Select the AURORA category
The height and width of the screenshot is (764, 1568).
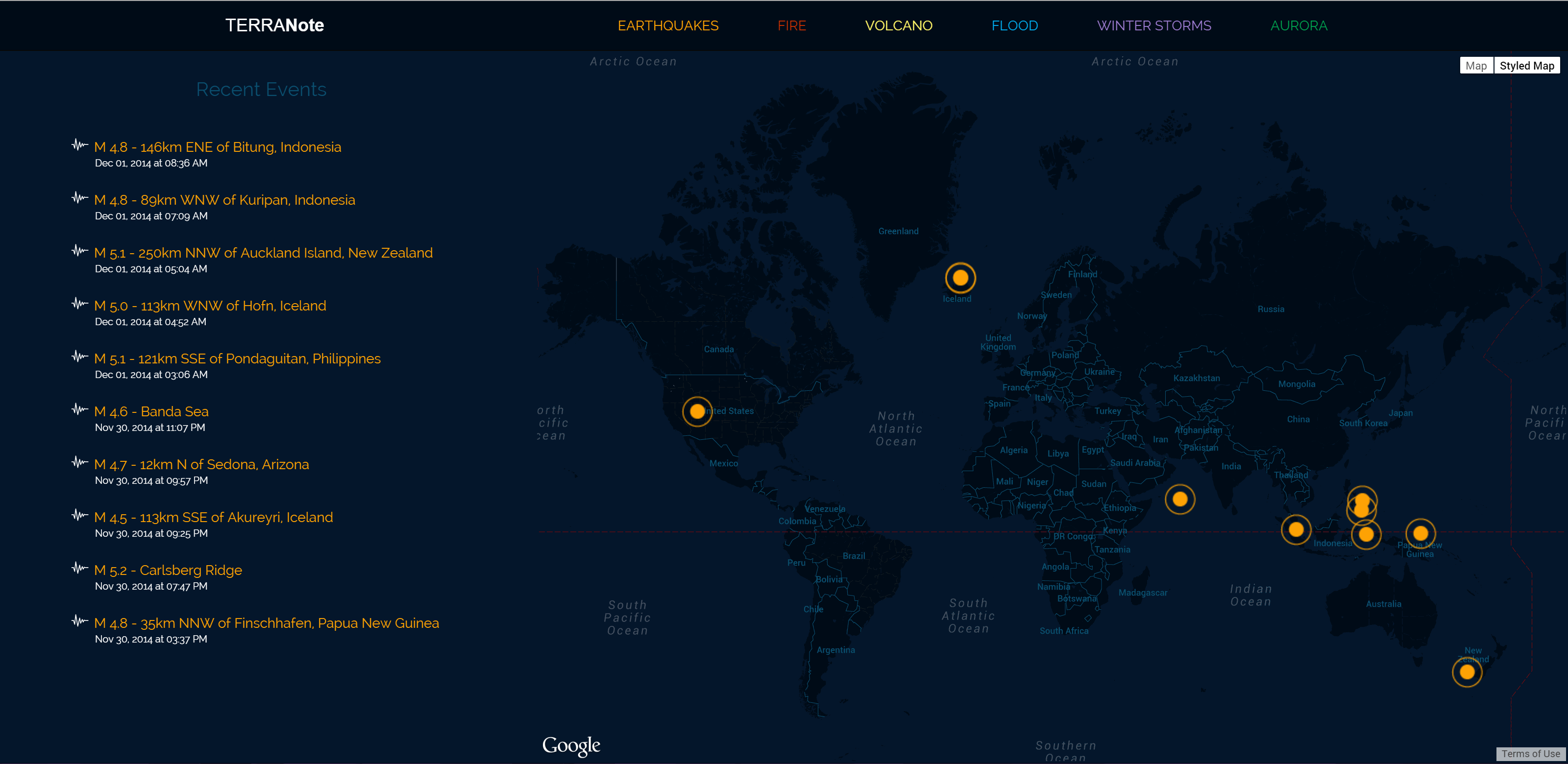click(x=1298, y=25)
